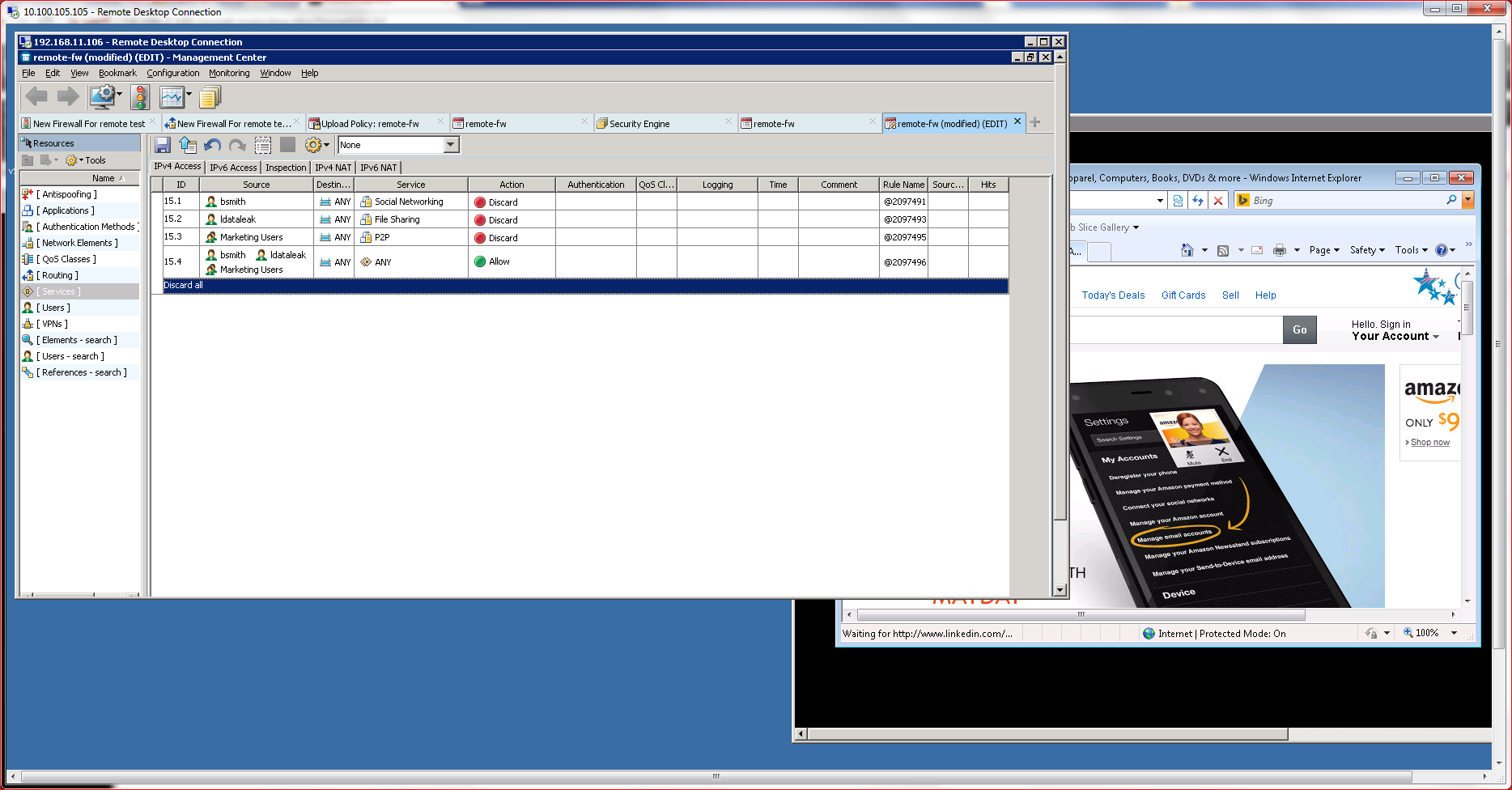Open the None filter combo box
The width and height of the screenshot is (1512, 790).
point(398,145)
